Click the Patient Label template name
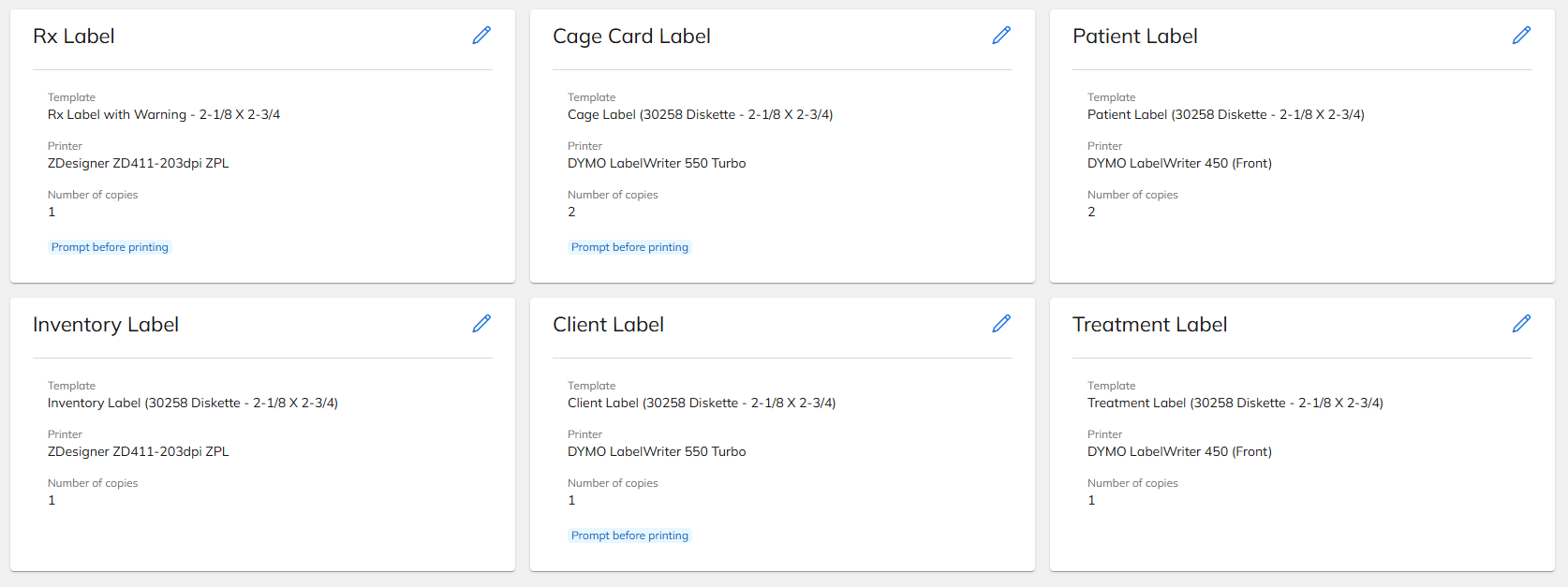Screen dimensions: 1568x587 [x=1225, y=115]
